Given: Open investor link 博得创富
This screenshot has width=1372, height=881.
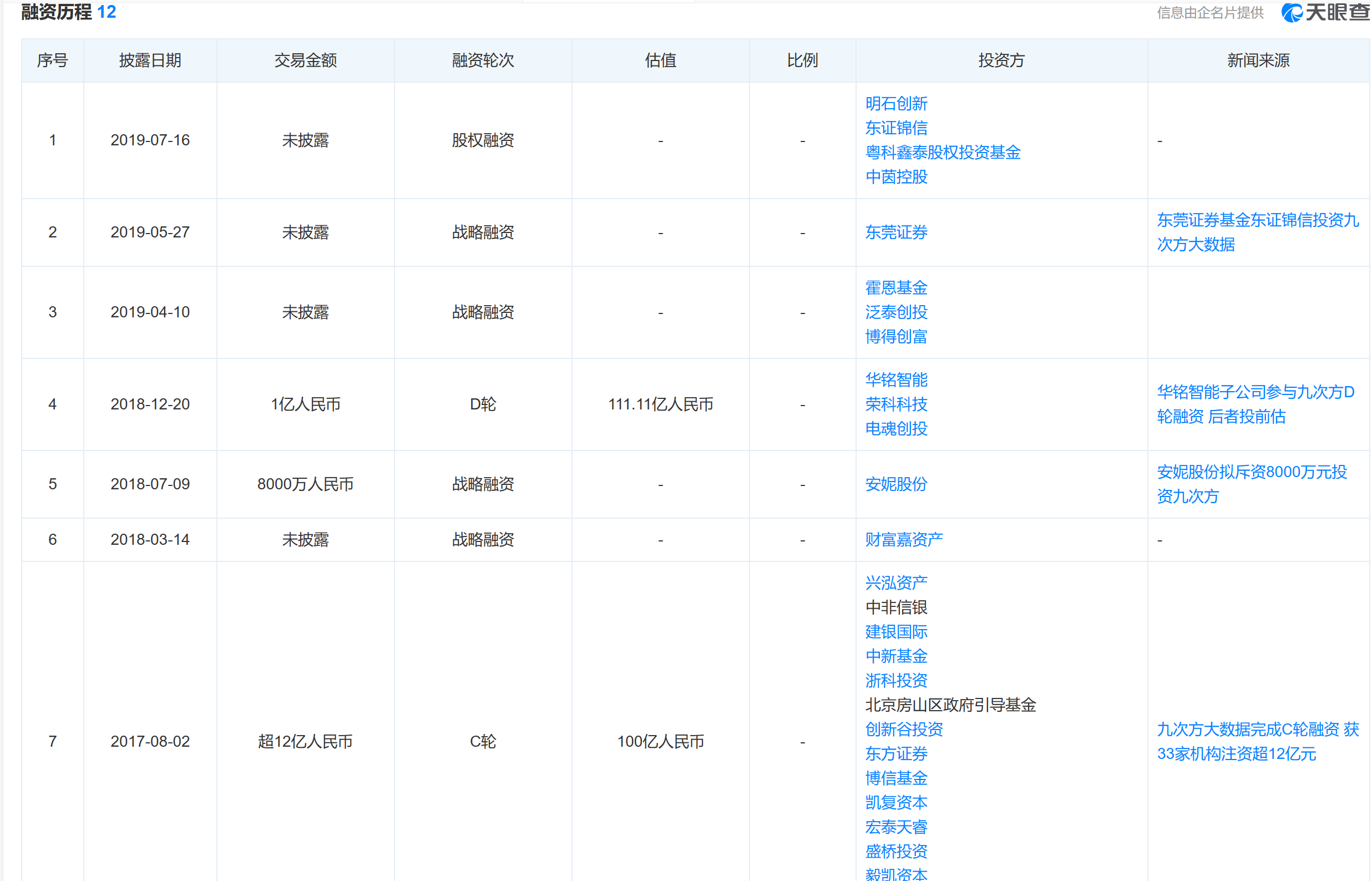Looking at the screenshot, I should [x=896, y=337].
